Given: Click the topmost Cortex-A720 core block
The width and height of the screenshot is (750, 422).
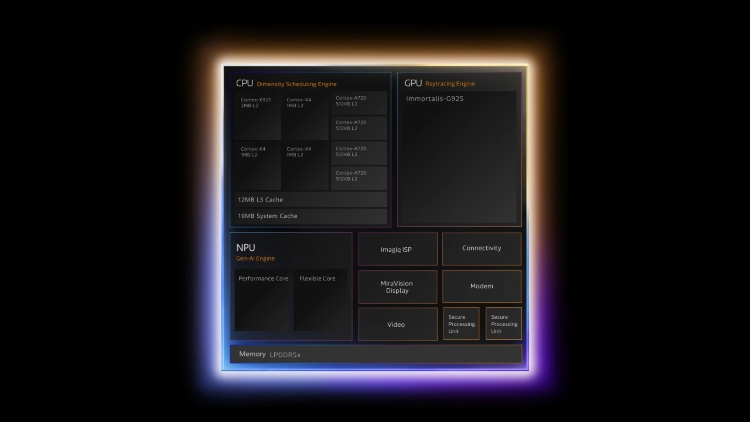Looking at the screenshot, I should pyautogui.click(x=359, y=103).
